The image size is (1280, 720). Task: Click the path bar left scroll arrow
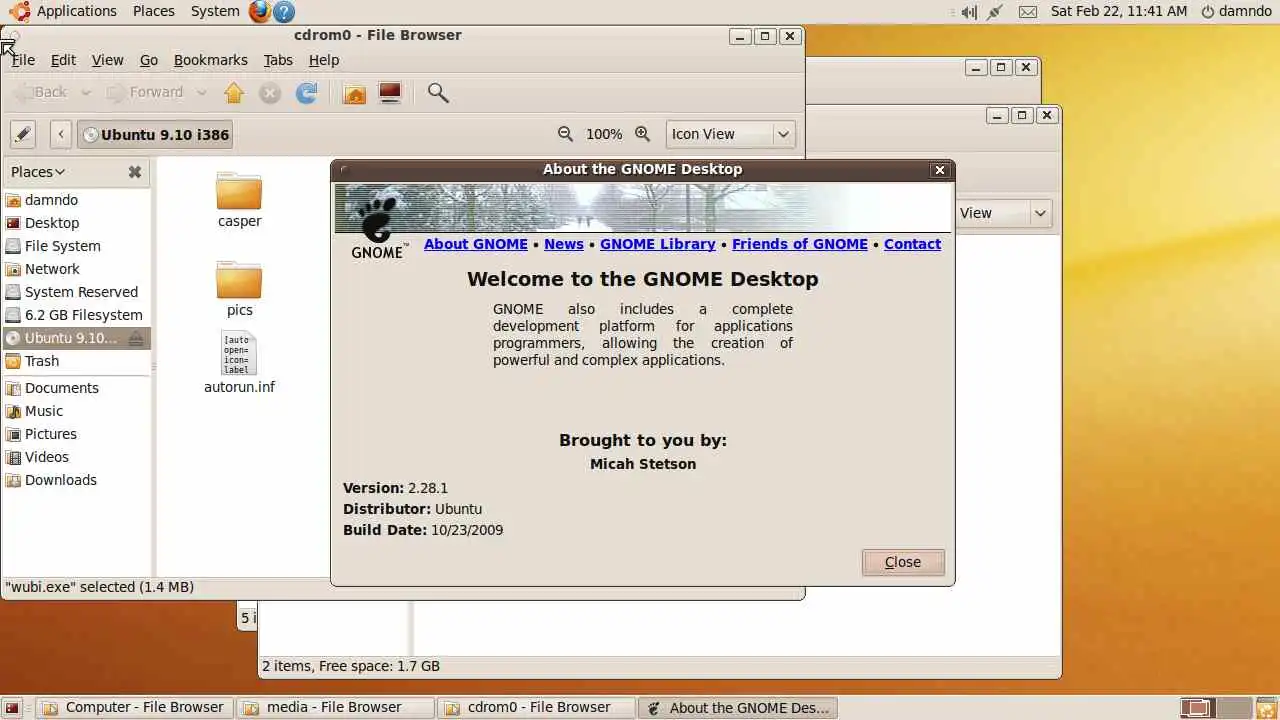click(61, 134)
